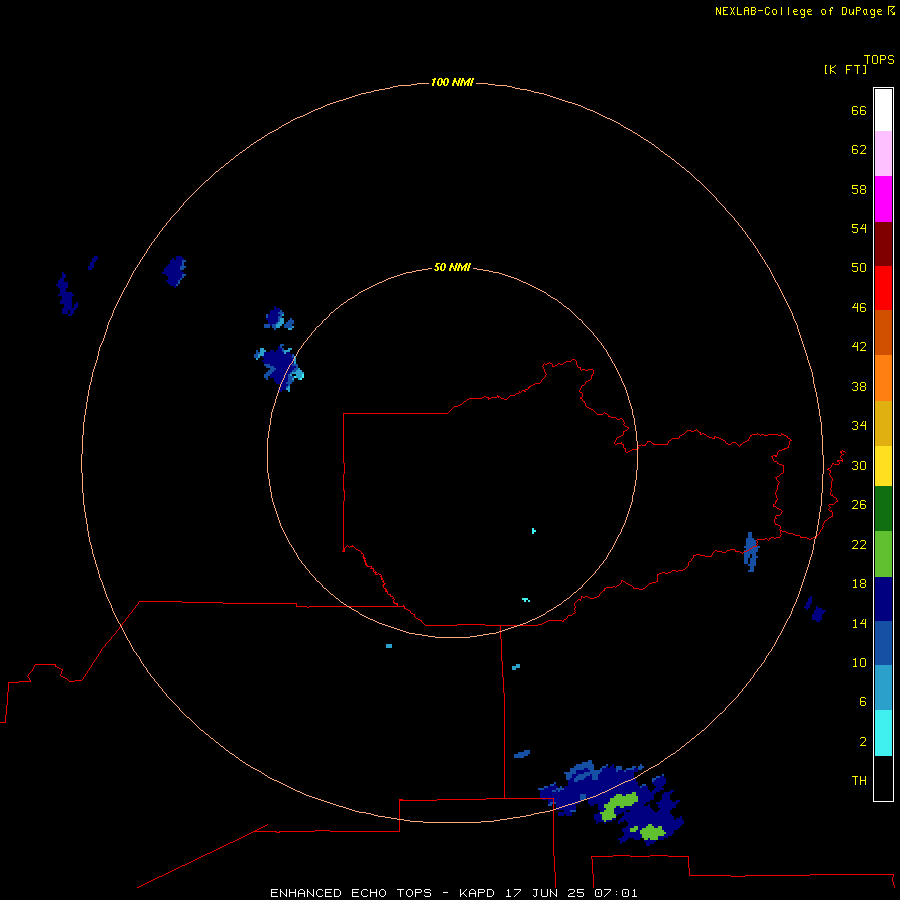Click the '[K FT]' units label

[845, 69]
